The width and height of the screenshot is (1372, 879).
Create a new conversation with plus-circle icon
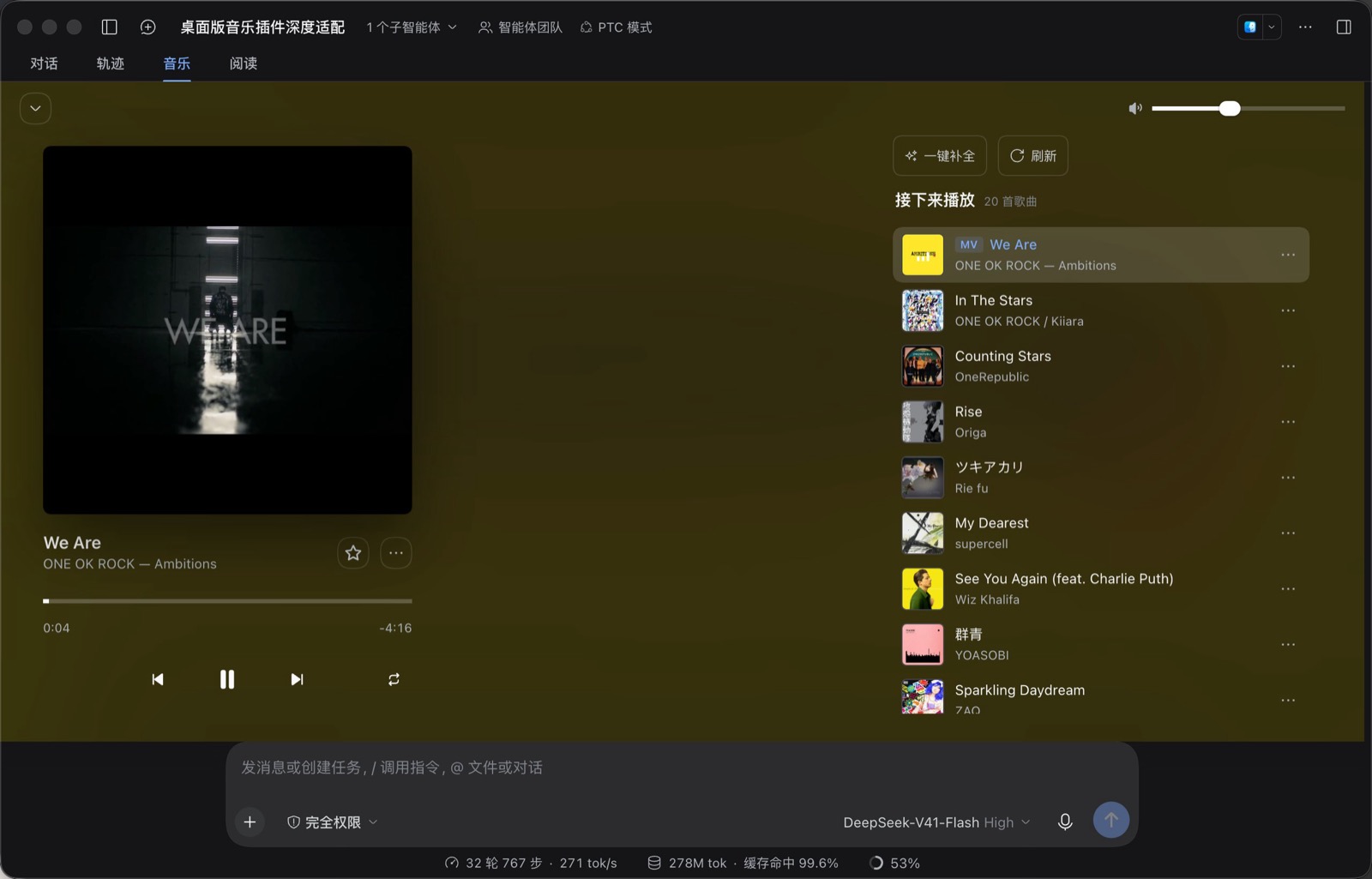[147, 27]
